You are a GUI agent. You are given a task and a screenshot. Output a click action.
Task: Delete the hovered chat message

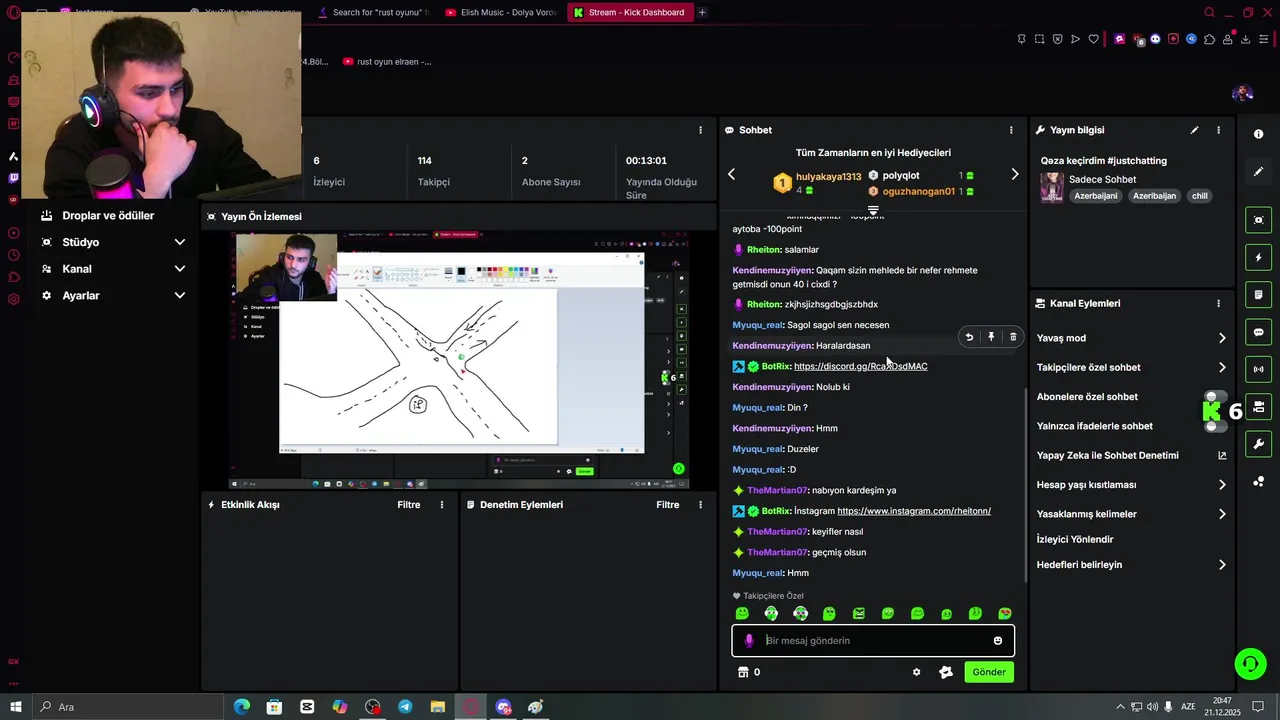(1013, 338)
